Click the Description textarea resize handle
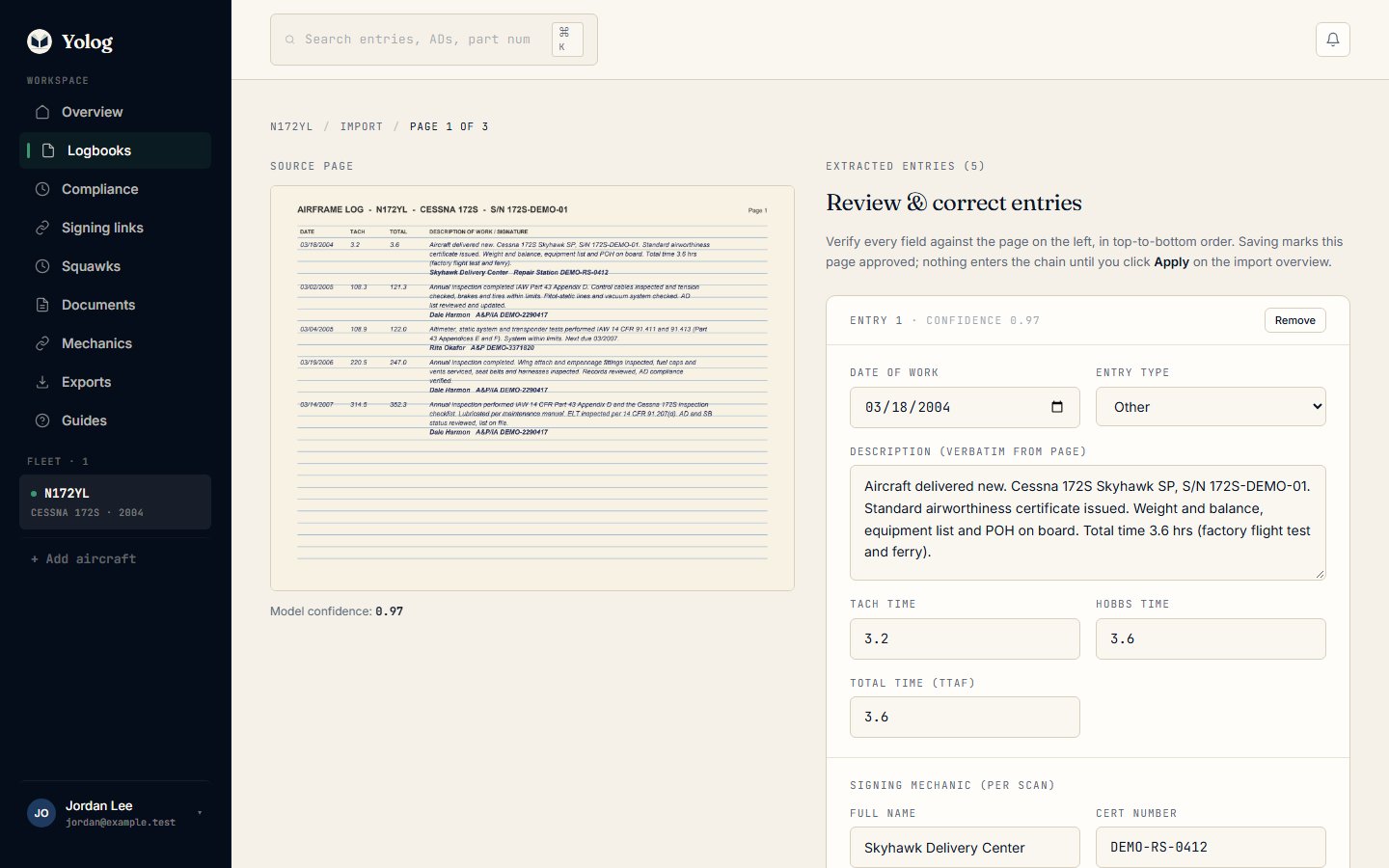Viewport: 1389px width, 868px height. [1320, 574]
